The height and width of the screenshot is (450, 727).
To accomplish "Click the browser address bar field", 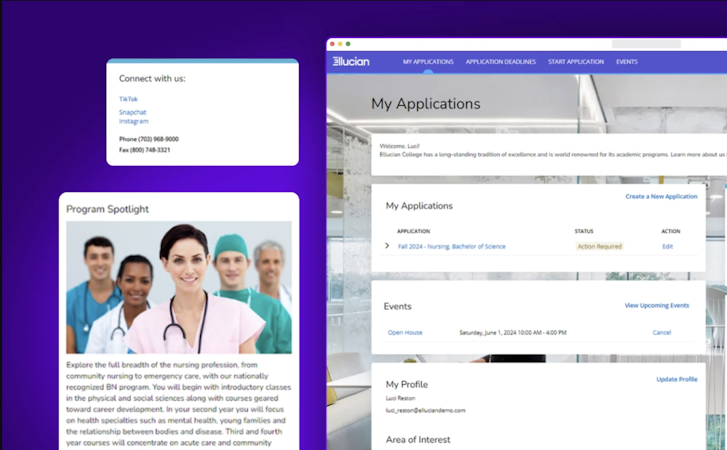I will pos(646,44).
